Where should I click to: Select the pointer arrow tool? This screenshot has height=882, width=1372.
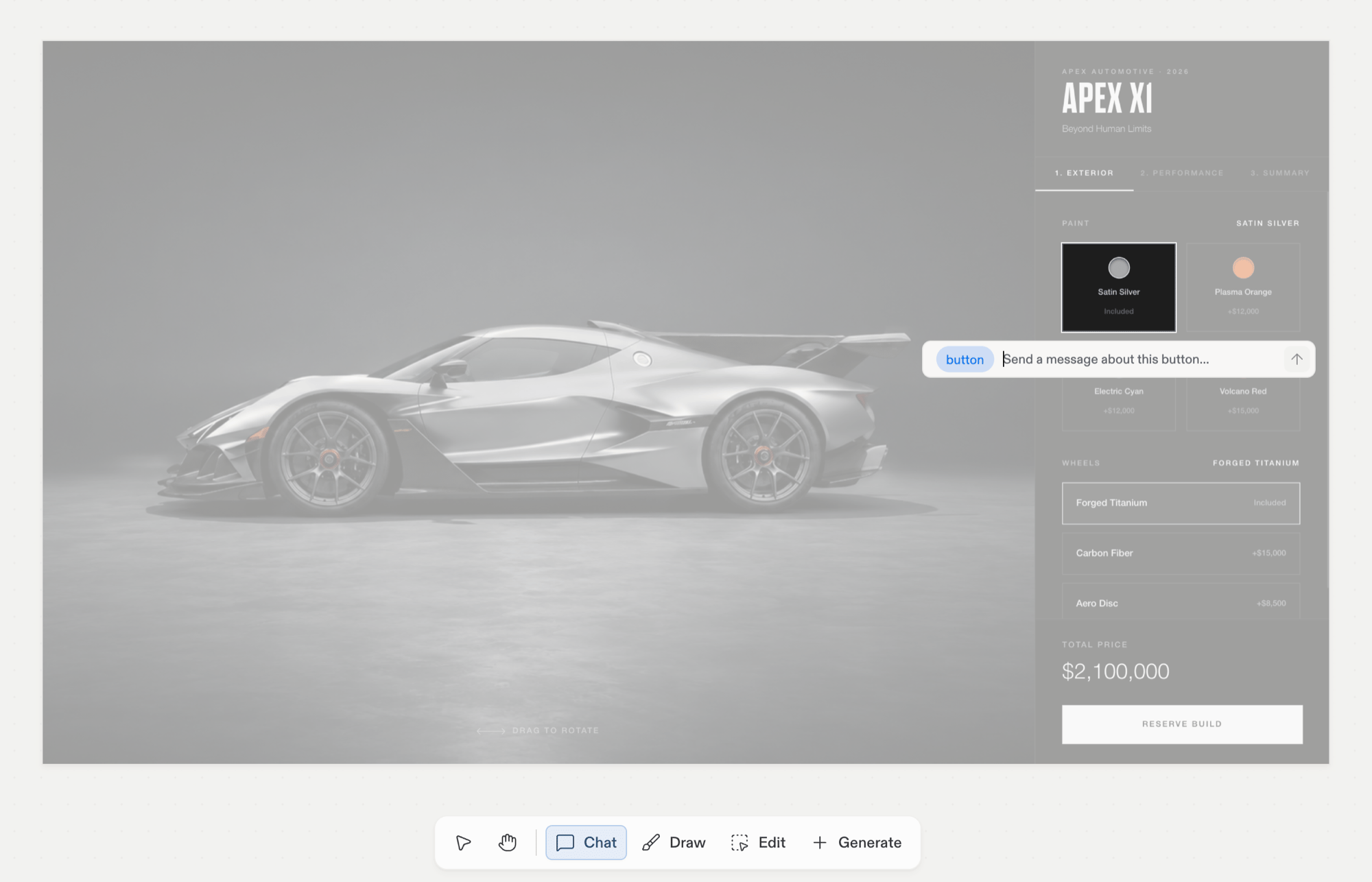464,842
